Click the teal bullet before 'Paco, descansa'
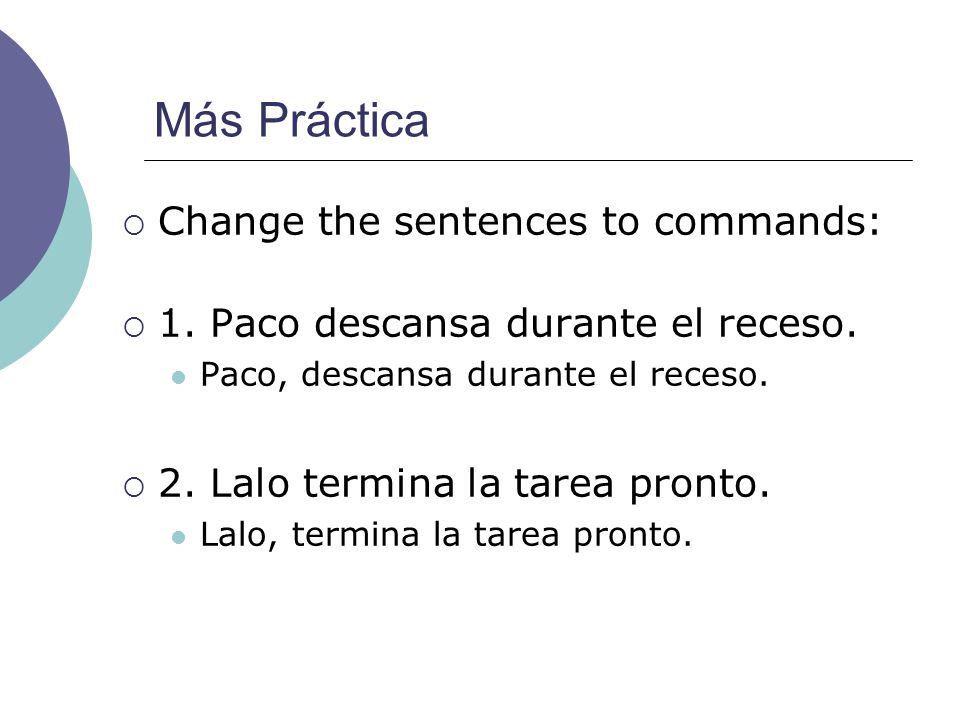Screen dimensions: 960x720 tap(178, 377)
